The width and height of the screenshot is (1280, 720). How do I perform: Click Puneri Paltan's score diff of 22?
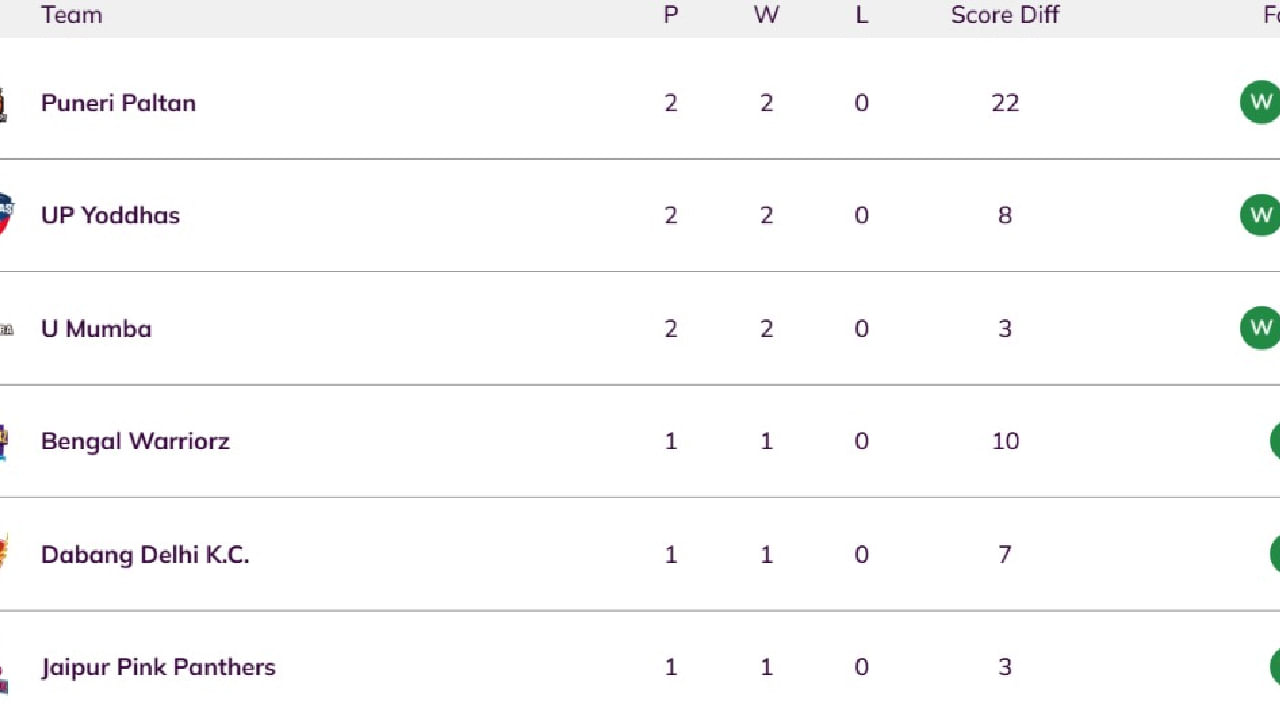pyautogui.click(x=1005, y=103)
